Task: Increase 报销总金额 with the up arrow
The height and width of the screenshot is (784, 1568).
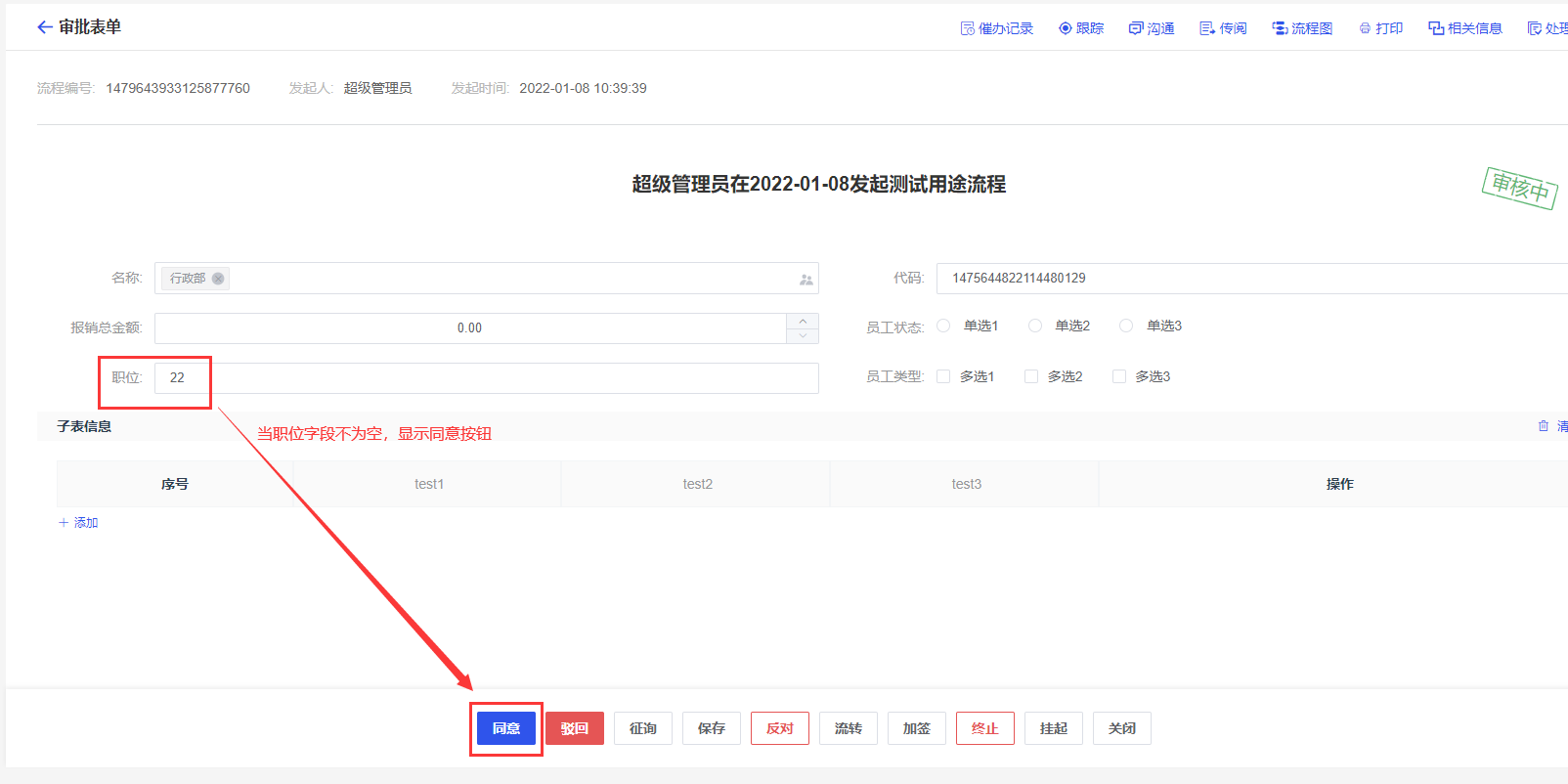Action: coord(803,321)
